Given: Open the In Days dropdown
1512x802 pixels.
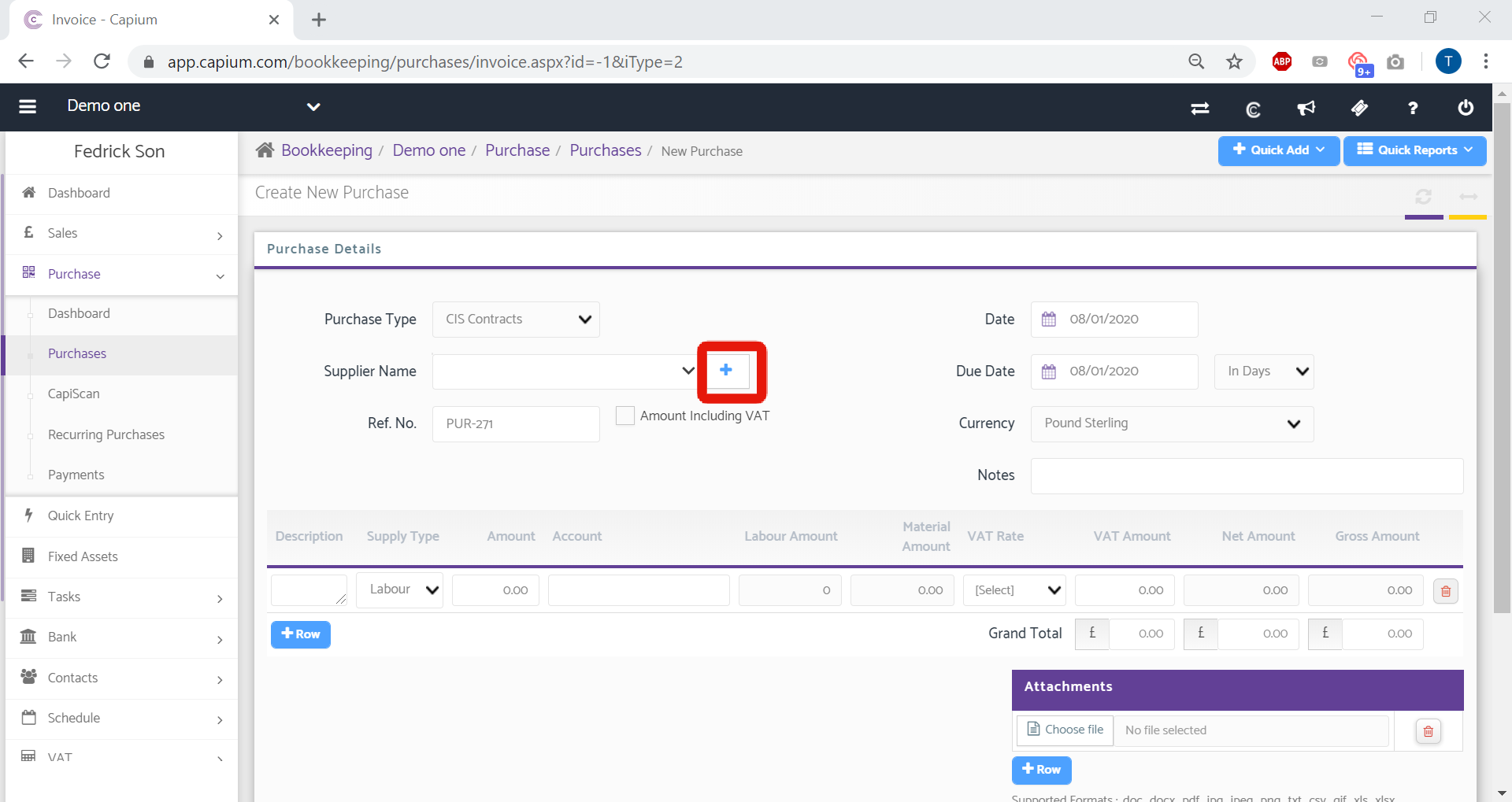Looking at the screenshot, I should (x=1264, y=371).
